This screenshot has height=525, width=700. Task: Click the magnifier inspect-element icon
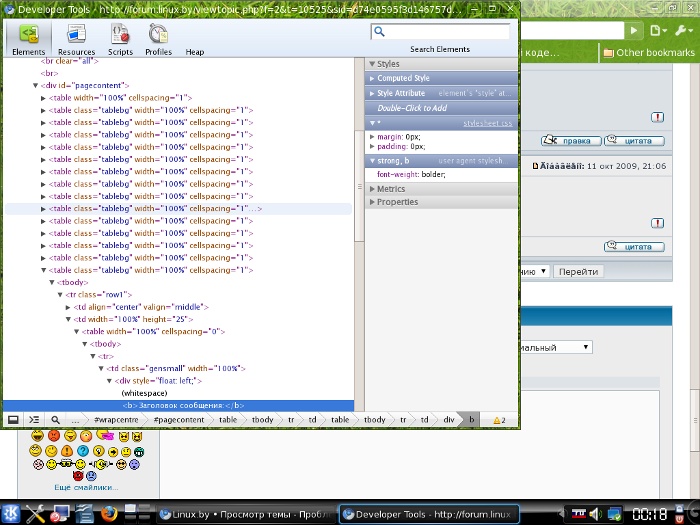click(55, 420)
